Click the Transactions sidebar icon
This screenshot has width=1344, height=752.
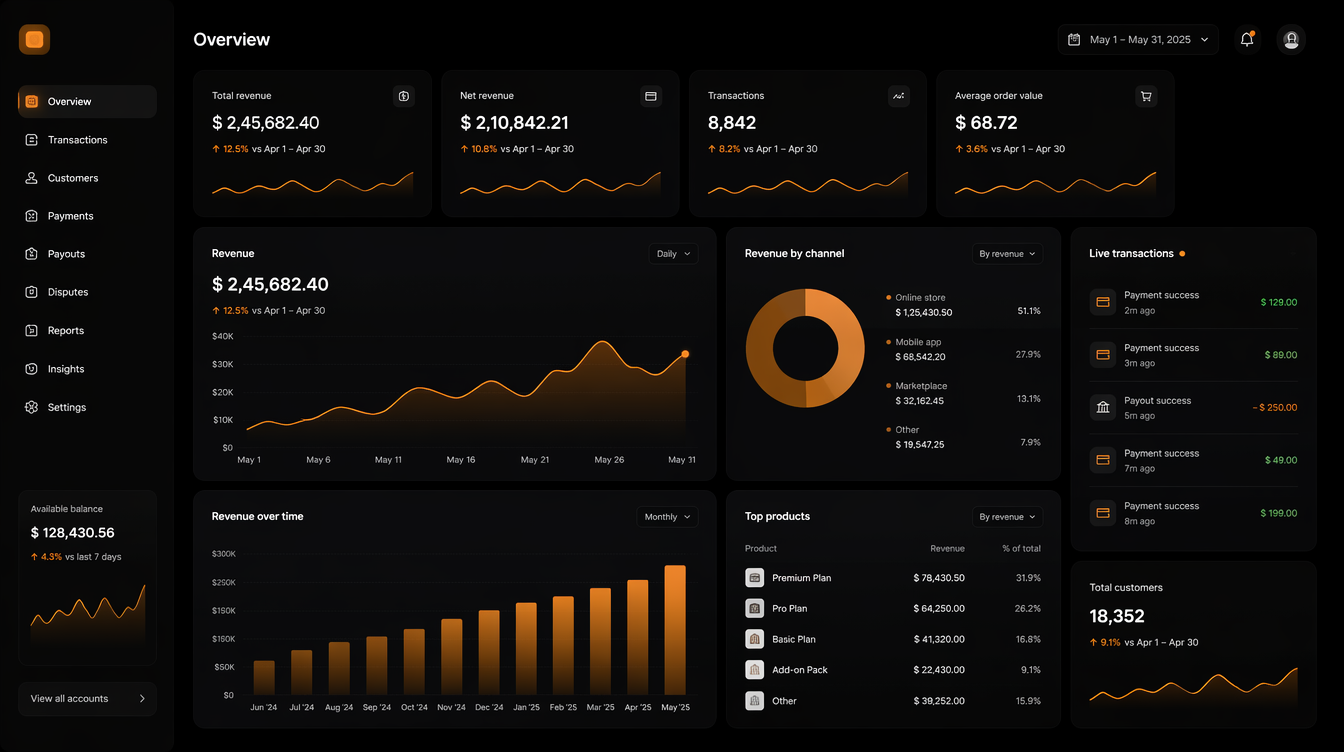coord(32,140)
